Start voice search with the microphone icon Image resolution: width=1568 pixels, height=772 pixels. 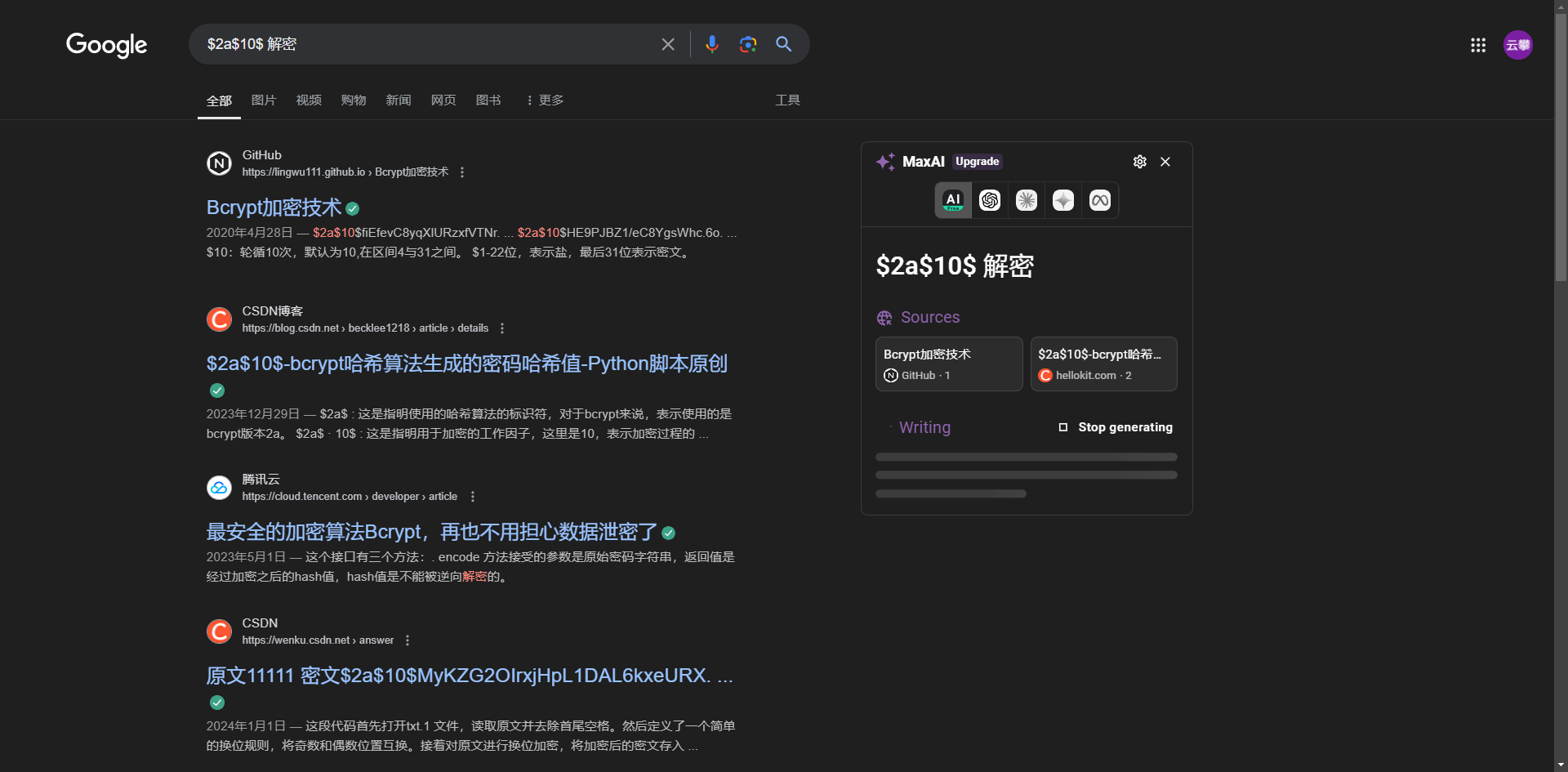tap(712, 44)
